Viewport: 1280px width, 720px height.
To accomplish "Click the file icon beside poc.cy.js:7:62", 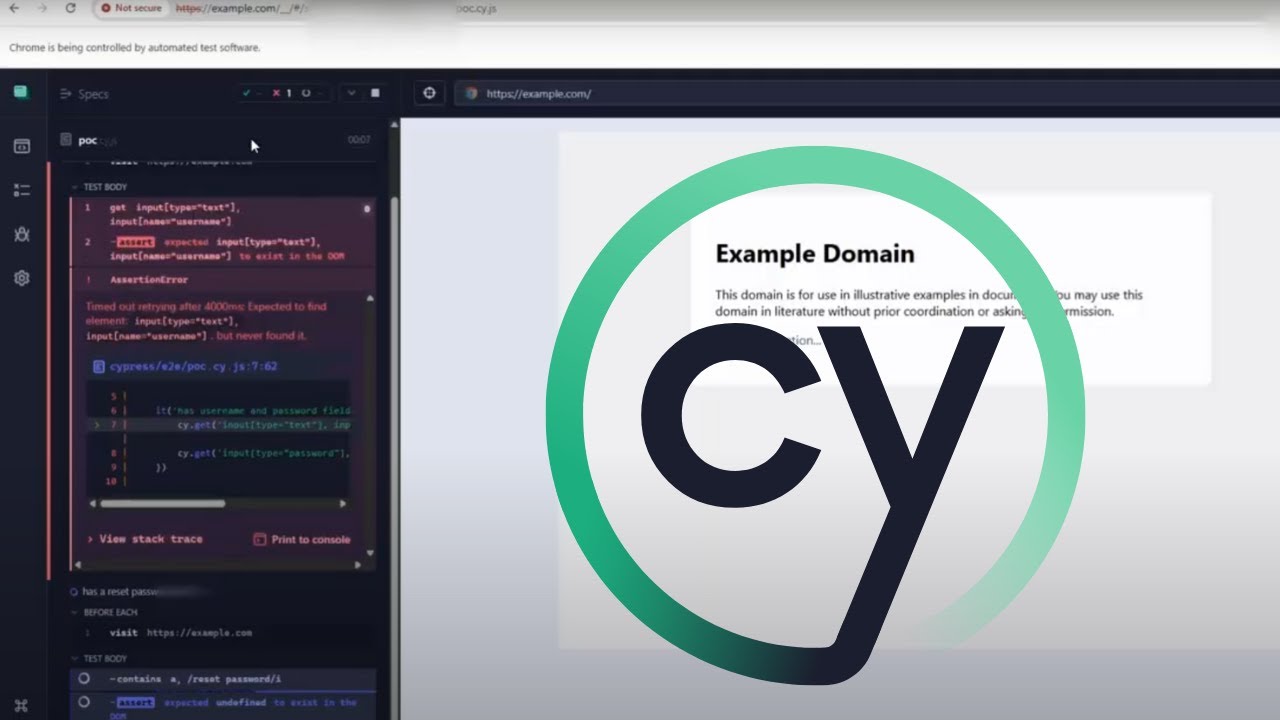I will coord(98,367).
